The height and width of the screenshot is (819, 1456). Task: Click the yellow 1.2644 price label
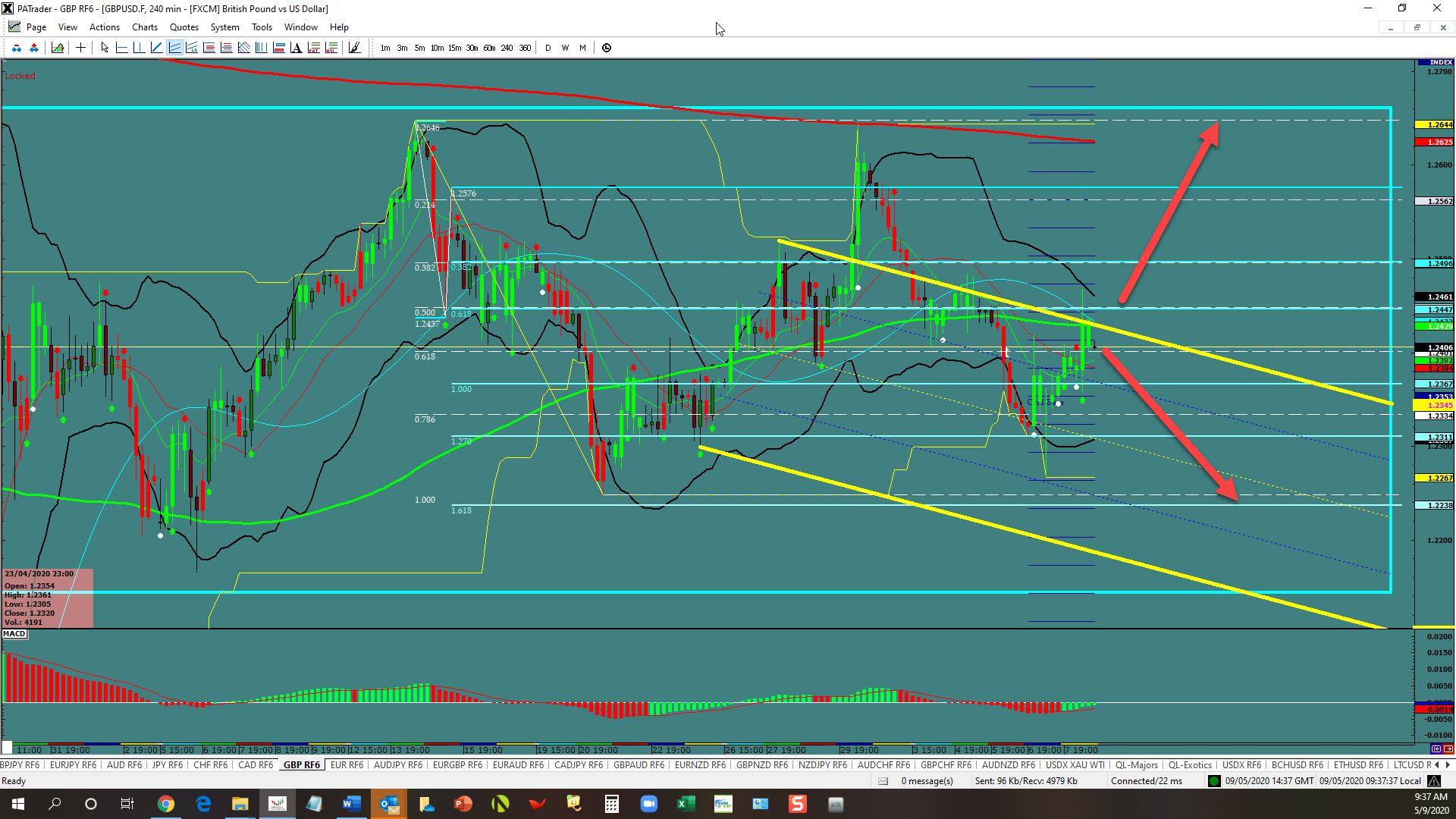coord(1435,124)
